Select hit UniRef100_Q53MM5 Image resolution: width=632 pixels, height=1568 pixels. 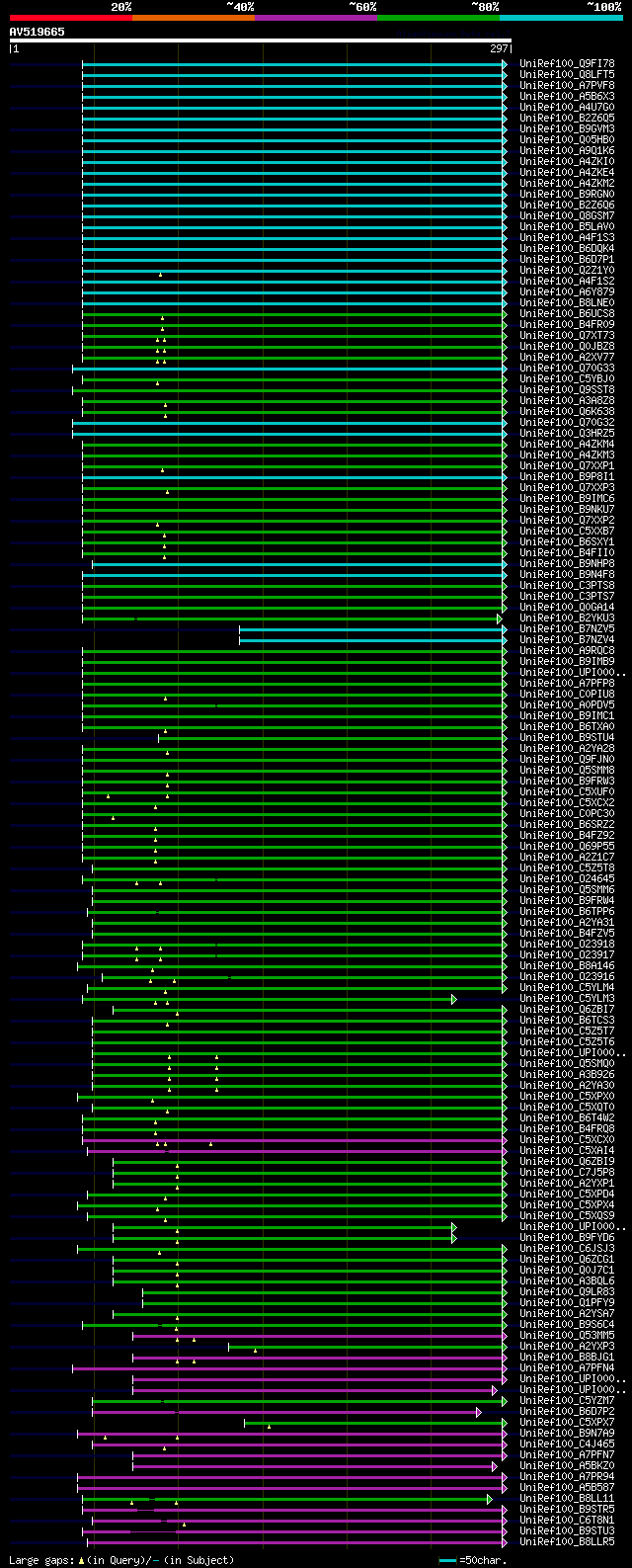click(x=567, y=1335)
